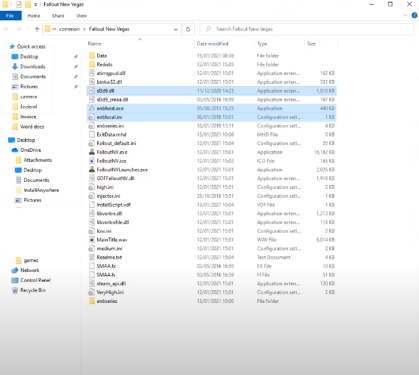Sort by the Type column header
The image size is (419, 375).
262,44
